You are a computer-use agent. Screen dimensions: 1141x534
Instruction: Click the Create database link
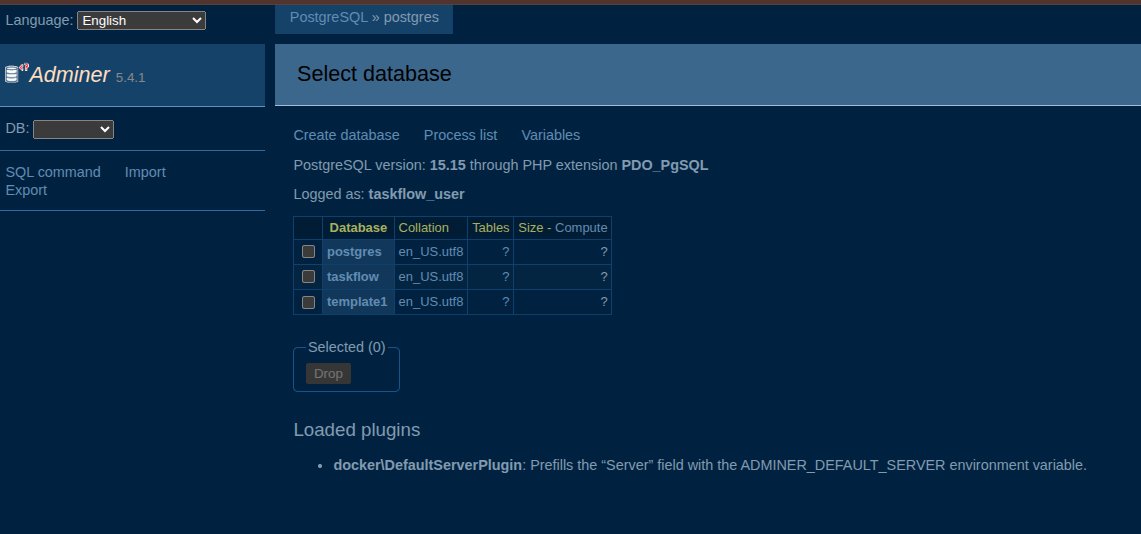tap(346, 135)
